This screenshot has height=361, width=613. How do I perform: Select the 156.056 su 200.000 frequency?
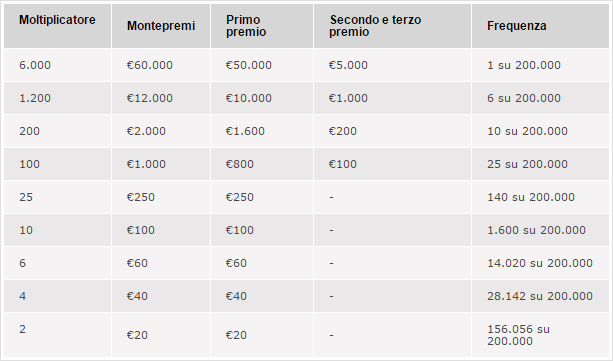pos(518,335)
